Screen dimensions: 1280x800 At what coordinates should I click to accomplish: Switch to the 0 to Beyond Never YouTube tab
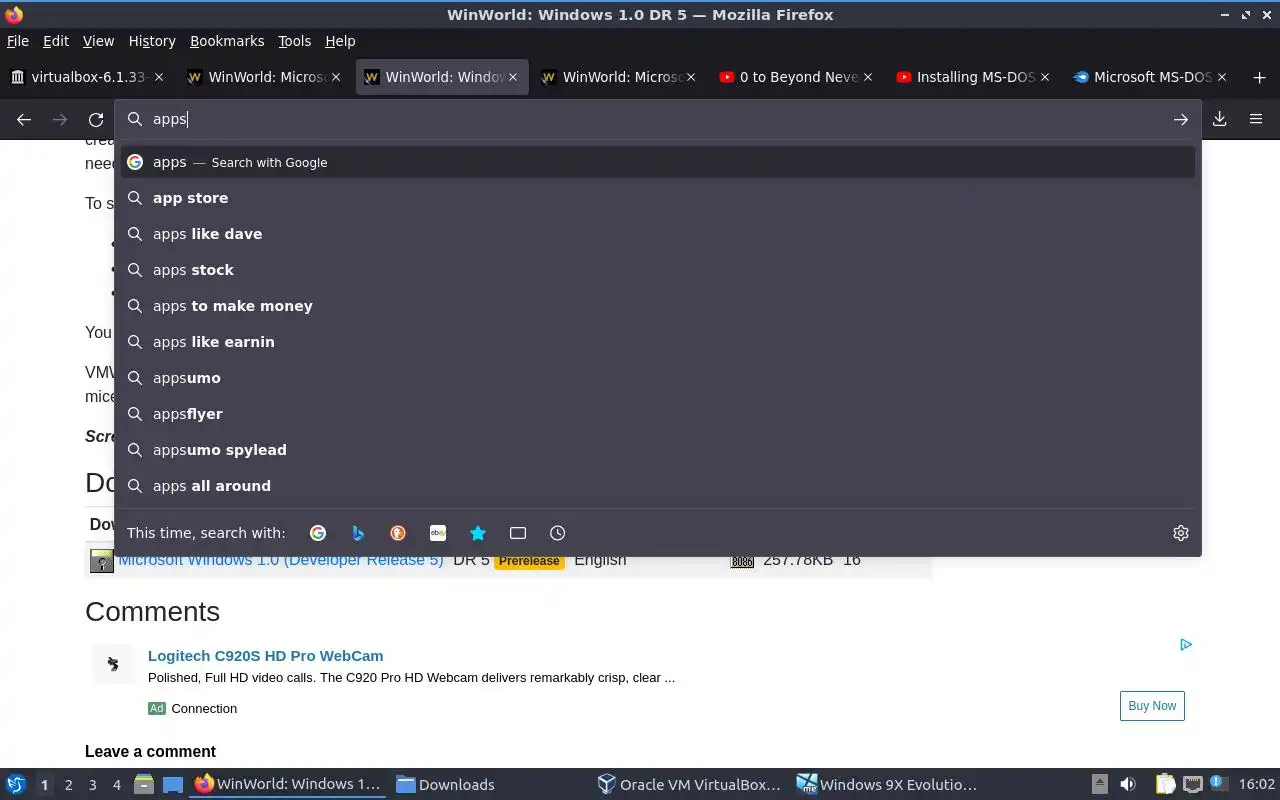[796, 77]
